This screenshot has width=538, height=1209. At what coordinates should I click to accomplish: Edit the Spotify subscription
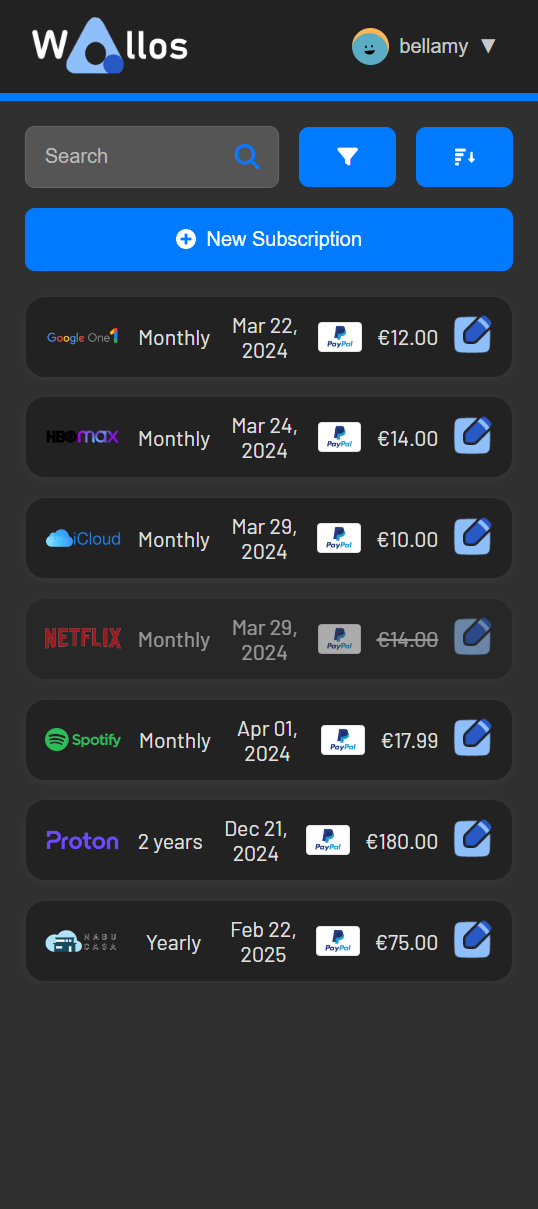pos(473,738)
